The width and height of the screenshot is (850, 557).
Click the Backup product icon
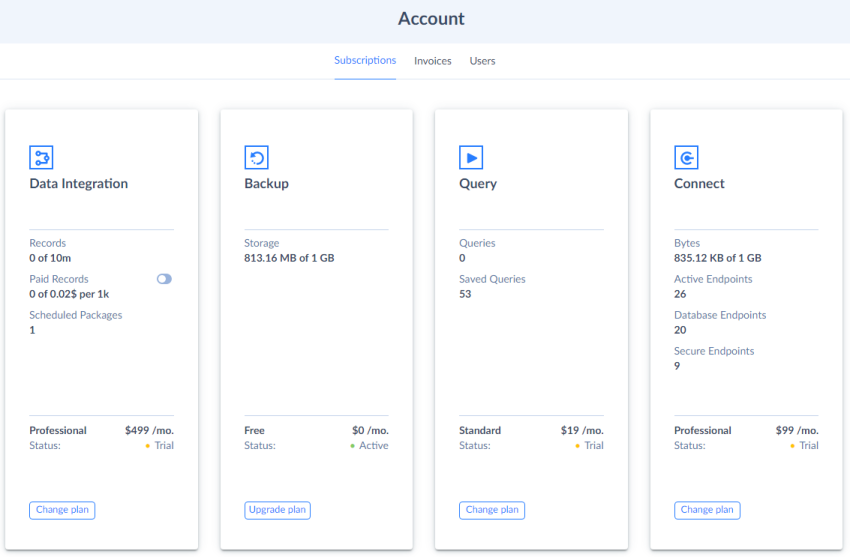(256, 158)
